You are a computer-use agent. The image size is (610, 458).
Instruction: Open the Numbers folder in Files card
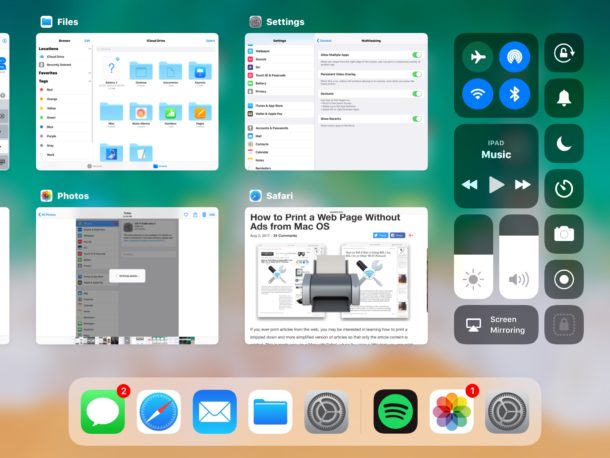click(170, 114)
